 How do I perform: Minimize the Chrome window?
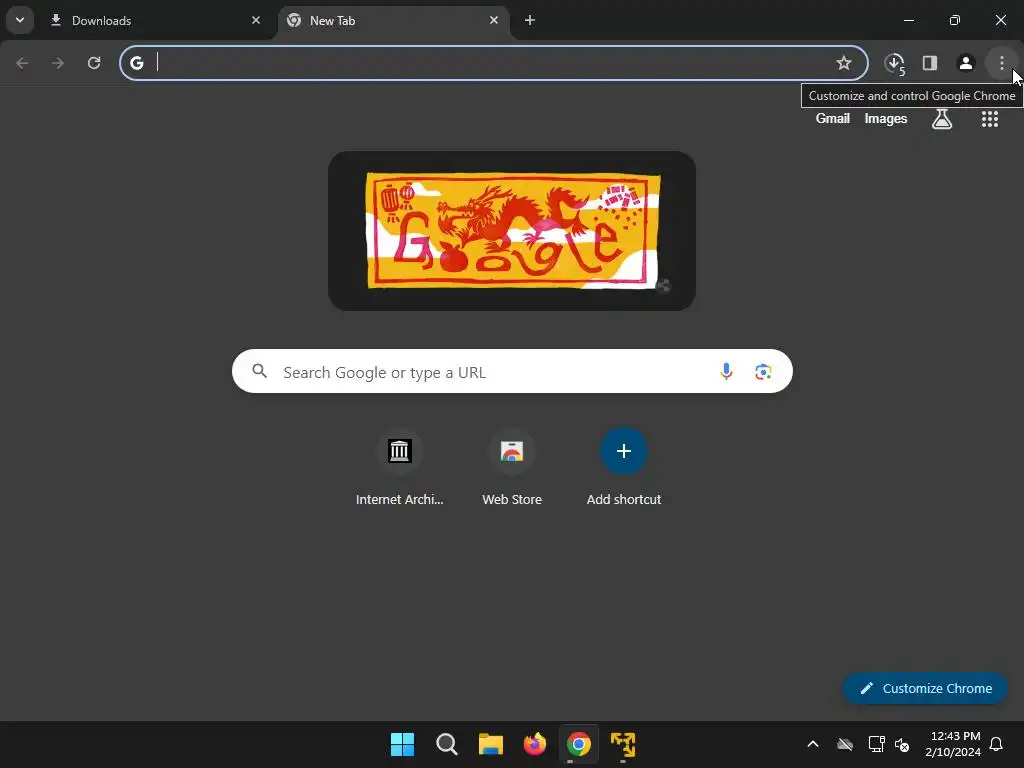point(908,20)
